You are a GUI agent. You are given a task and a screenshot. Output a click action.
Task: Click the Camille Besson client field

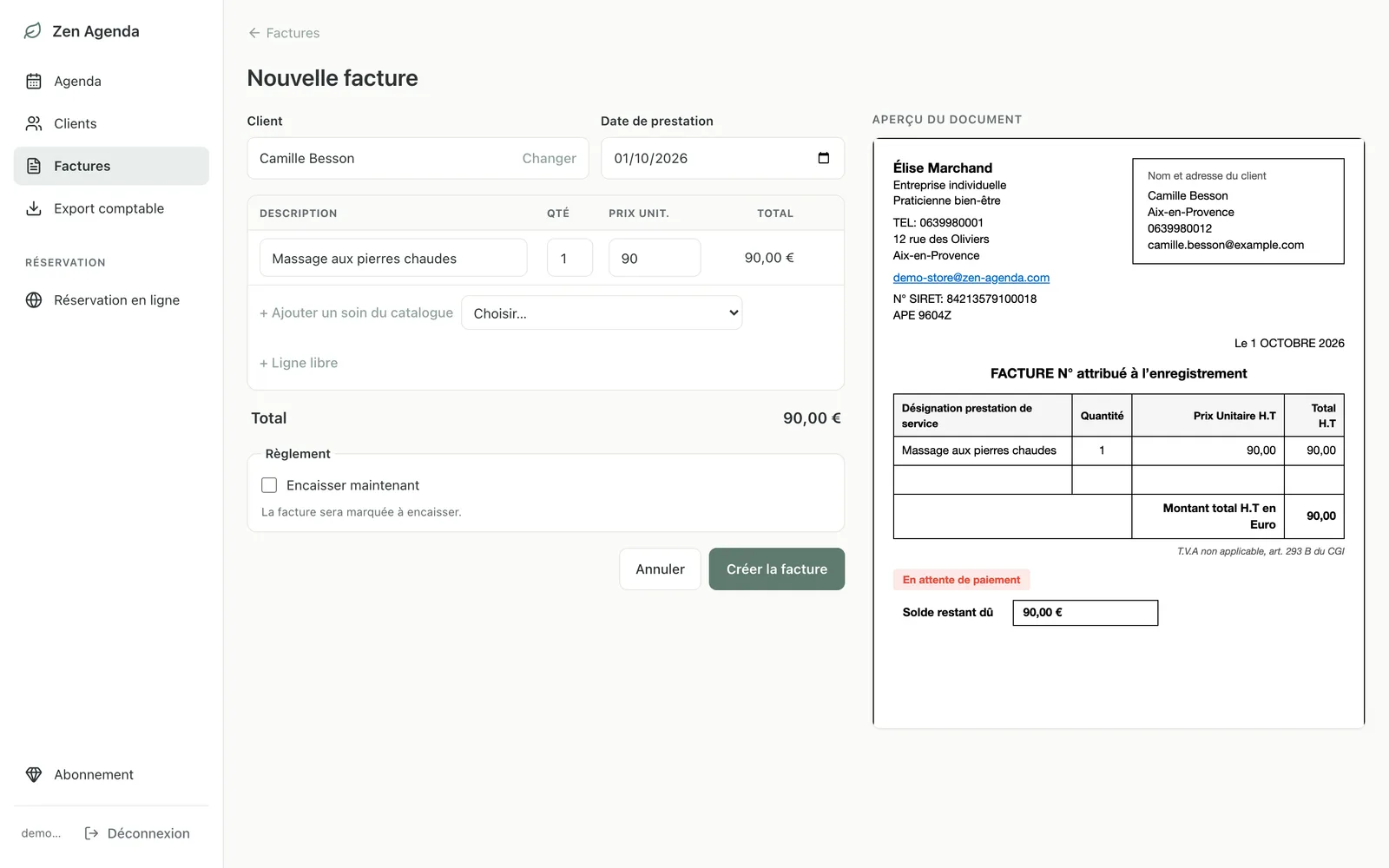(418, 158)
